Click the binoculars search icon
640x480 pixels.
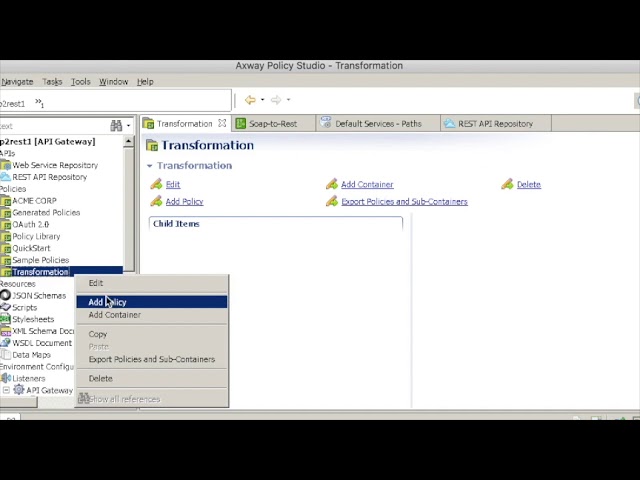pyautogui.click(x=116, y=126)
